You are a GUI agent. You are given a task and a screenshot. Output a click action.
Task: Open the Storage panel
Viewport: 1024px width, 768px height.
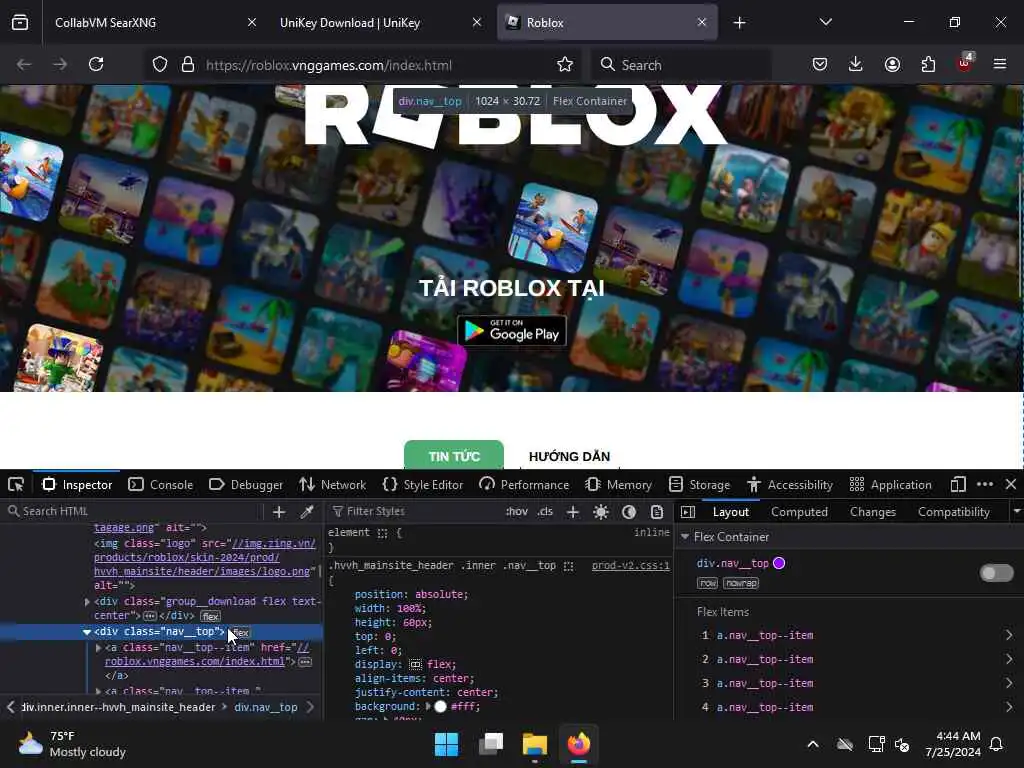coord(699,485)
